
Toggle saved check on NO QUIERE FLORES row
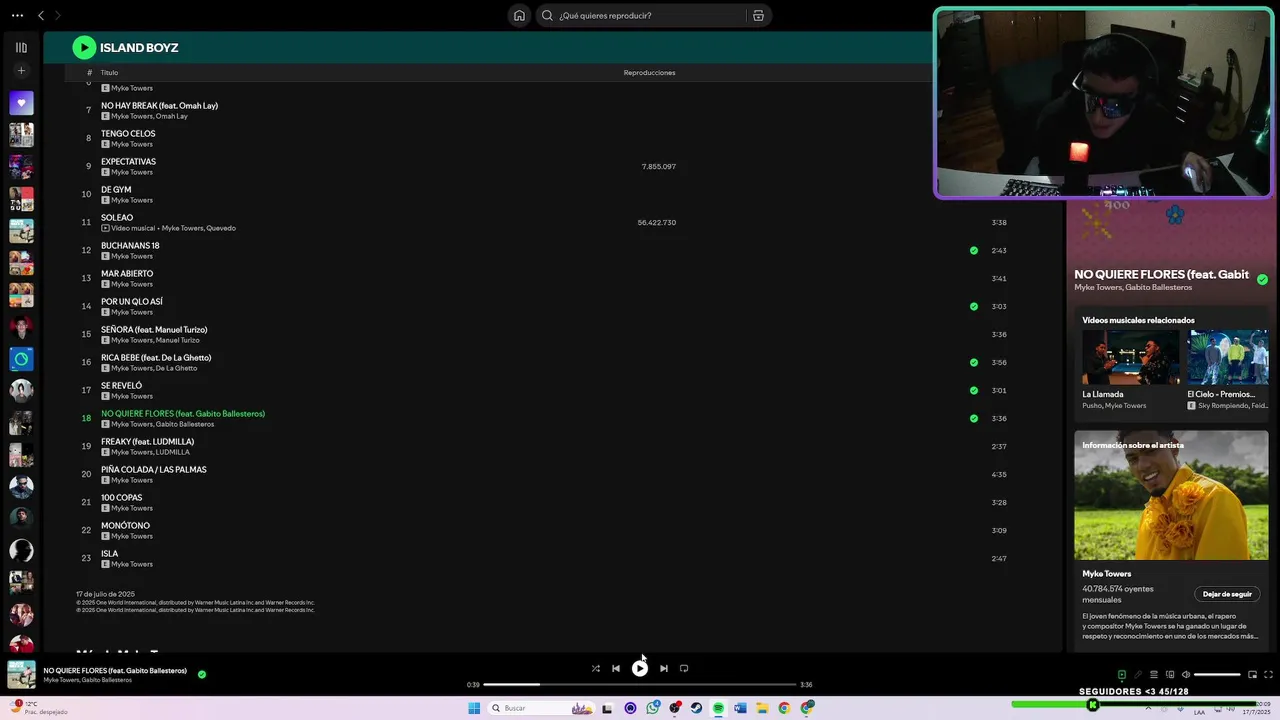(974, 418)
